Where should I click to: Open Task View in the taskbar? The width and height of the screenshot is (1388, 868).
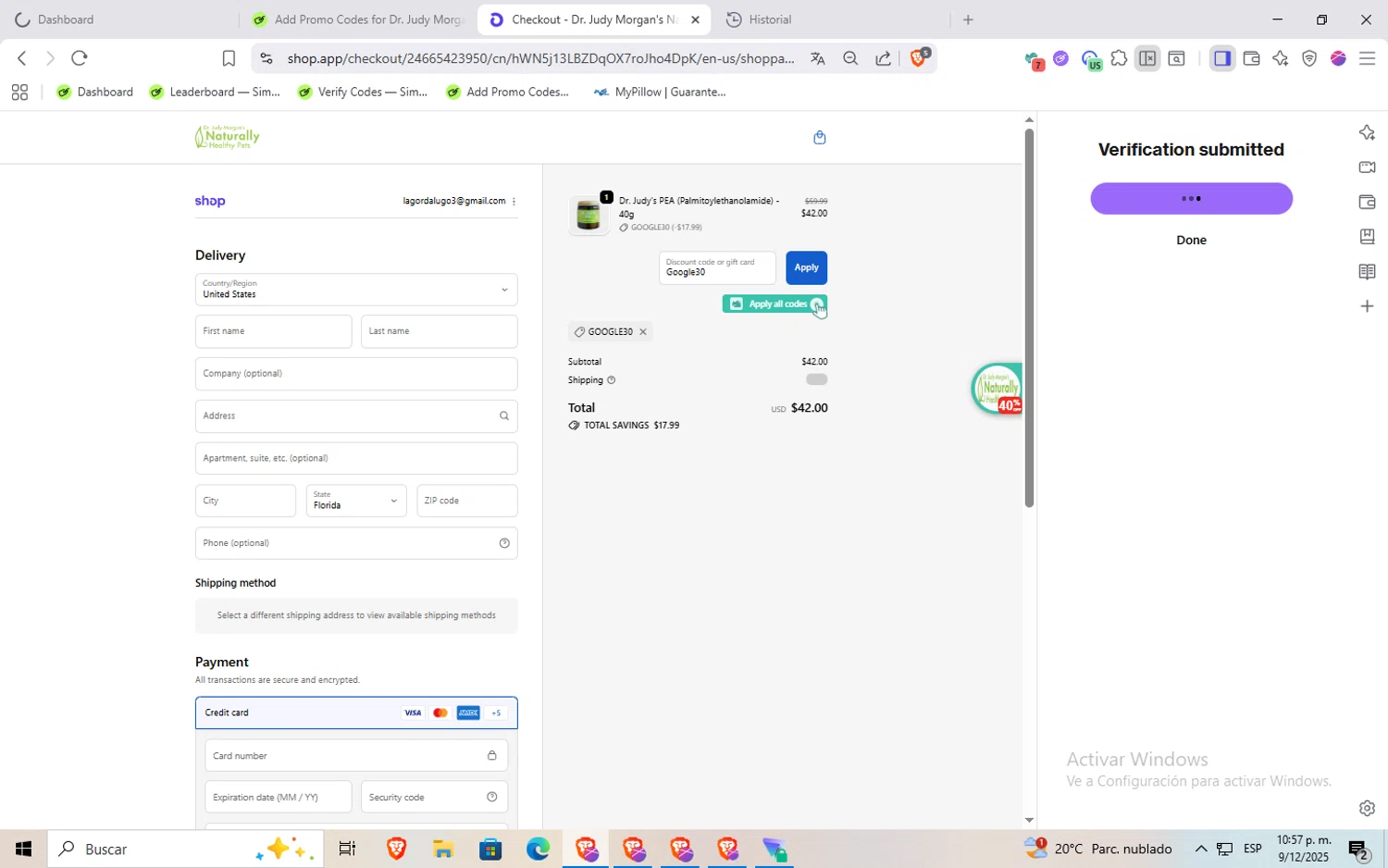pyautogui.click(x=347, y=849)
